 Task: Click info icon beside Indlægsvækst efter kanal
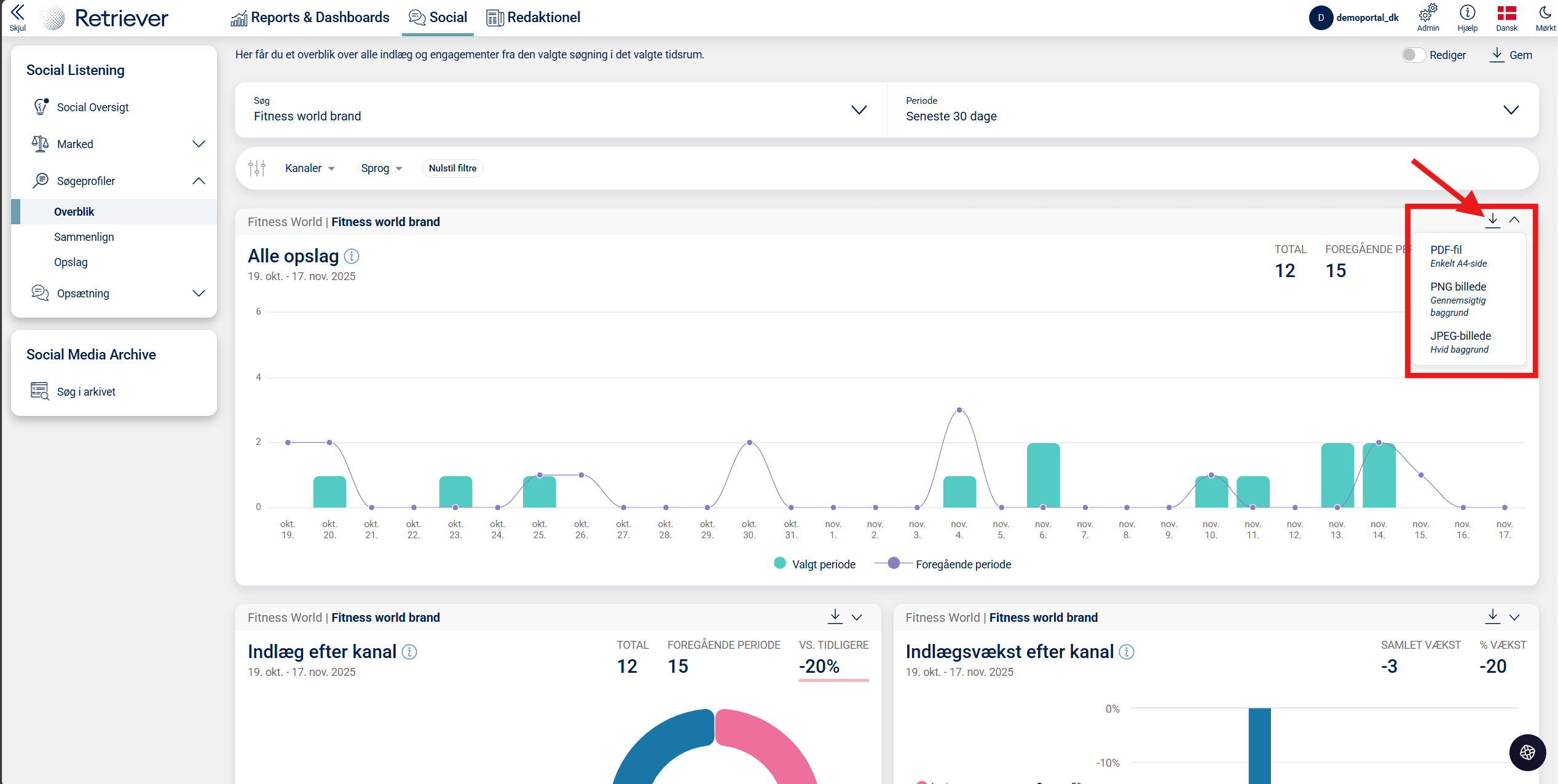pyautogui.click(x=1127, y=652)
